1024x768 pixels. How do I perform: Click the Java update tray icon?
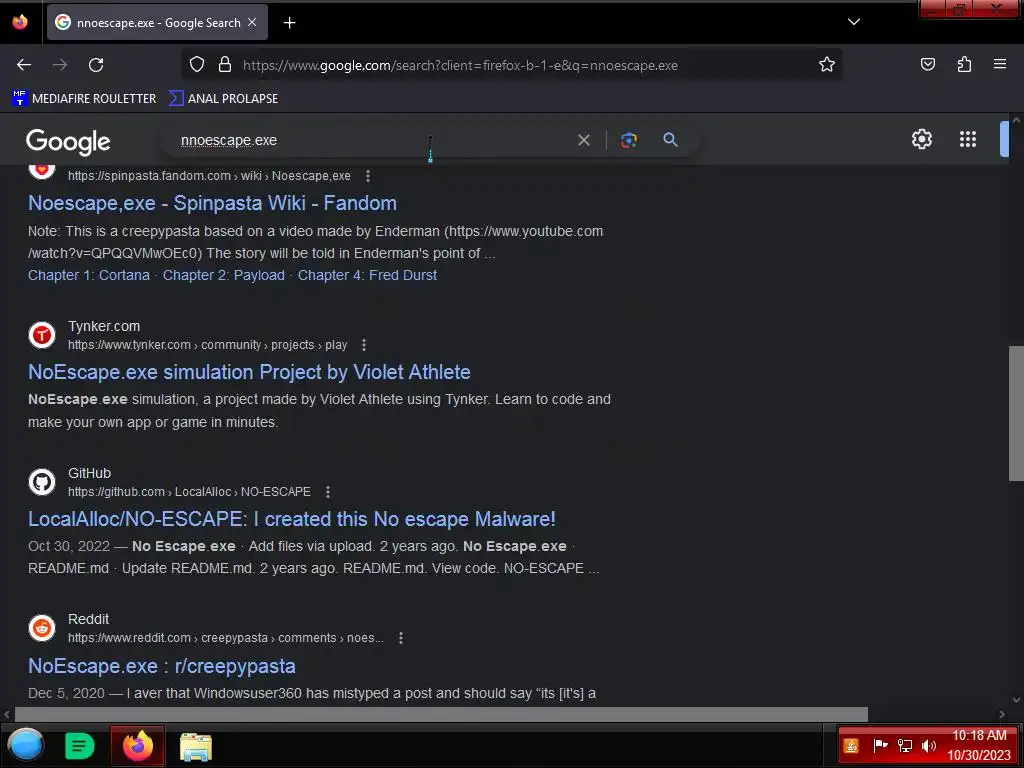pyautogui.click(x=851, y=745)
